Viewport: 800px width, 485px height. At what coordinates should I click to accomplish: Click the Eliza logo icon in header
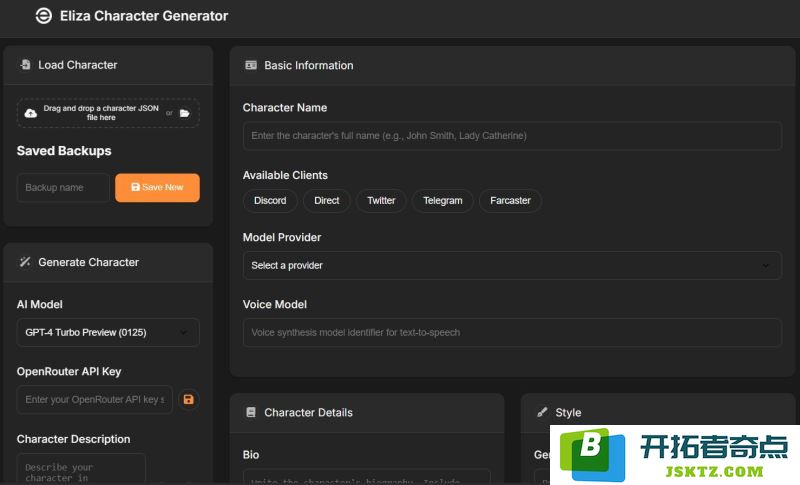pyautogui.click(x=43, y=16)
